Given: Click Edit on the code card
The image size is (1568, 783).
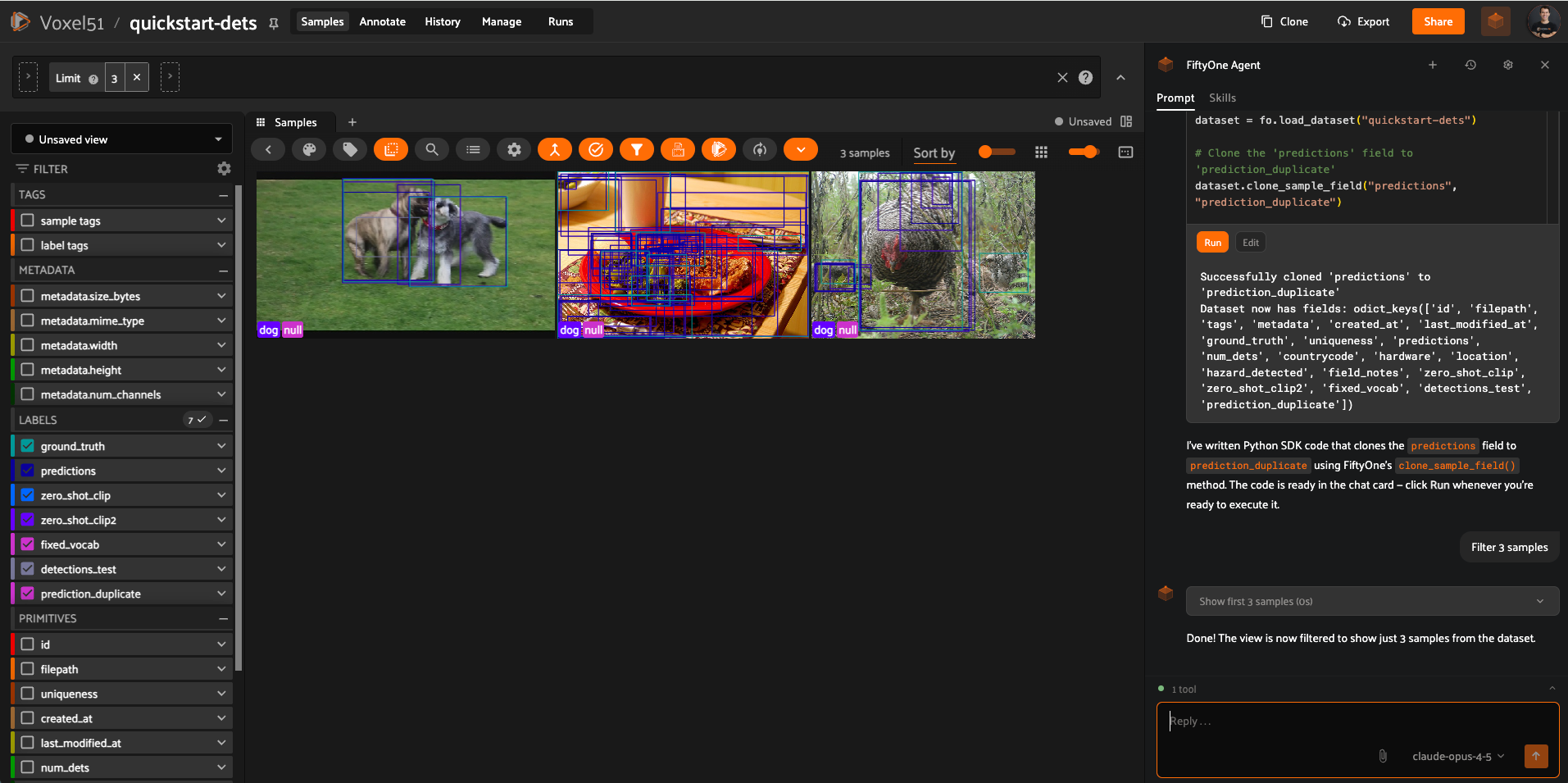Looking at the screenshot, I should point(1251,243).
